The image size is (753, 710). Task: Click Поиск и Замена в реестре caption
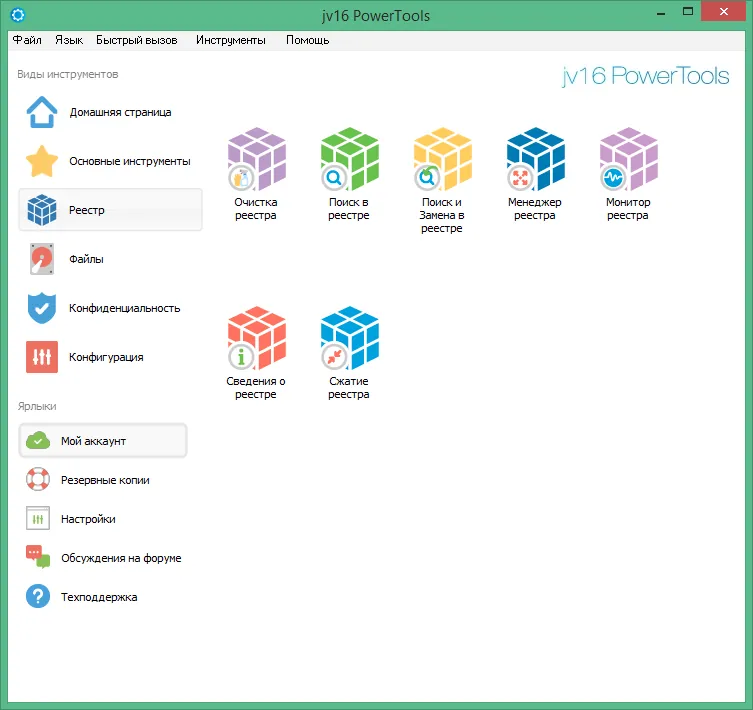(x=442, y=215)
